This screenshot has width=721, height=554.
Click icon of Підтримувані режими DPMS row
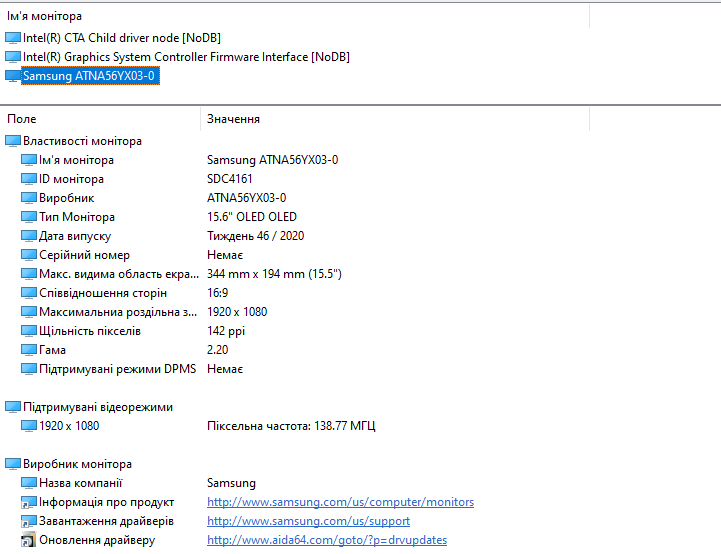(29, 369)
